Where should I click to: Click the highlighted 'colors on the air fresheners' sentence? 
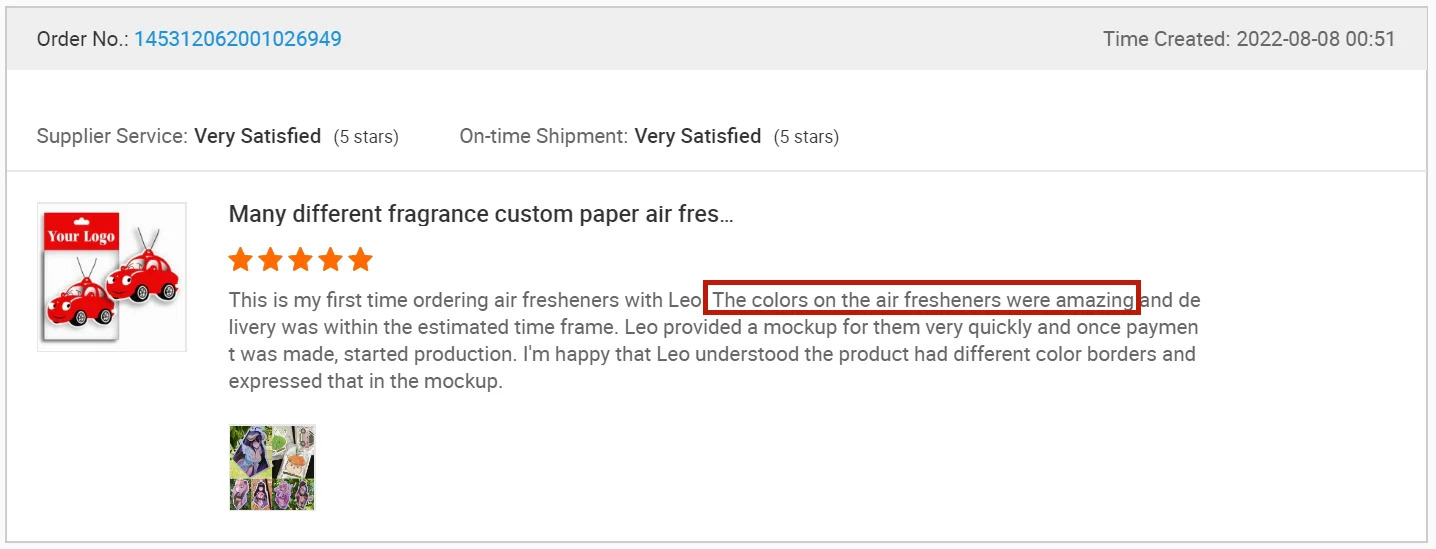[x=922, y=299]
